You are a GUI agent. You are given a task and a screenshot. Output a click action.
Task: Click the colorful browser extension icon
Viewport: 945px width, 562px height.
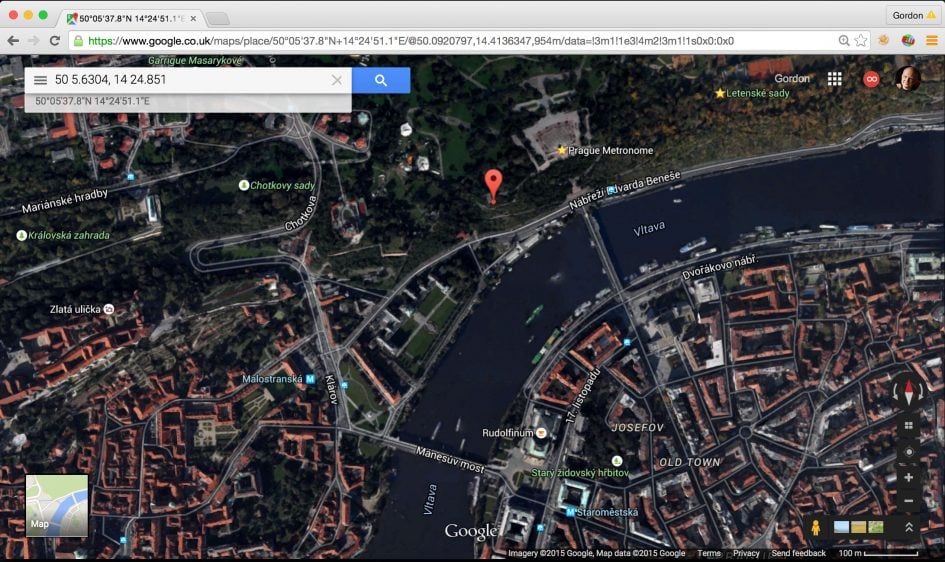coord(908,41)
